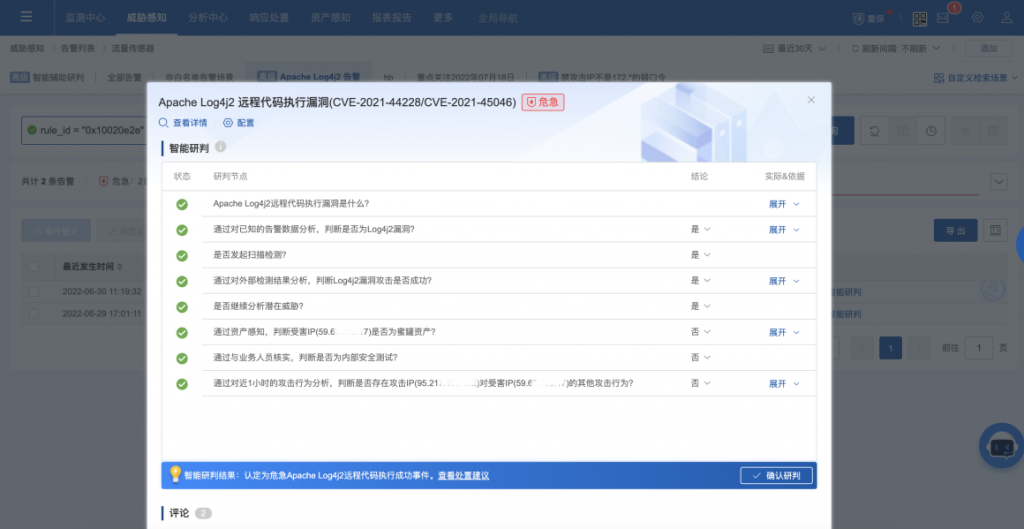Viewport: 1024px width, 529px height.
Task: Toggle the select-all checkbox in table header
Action: point(33,266)
